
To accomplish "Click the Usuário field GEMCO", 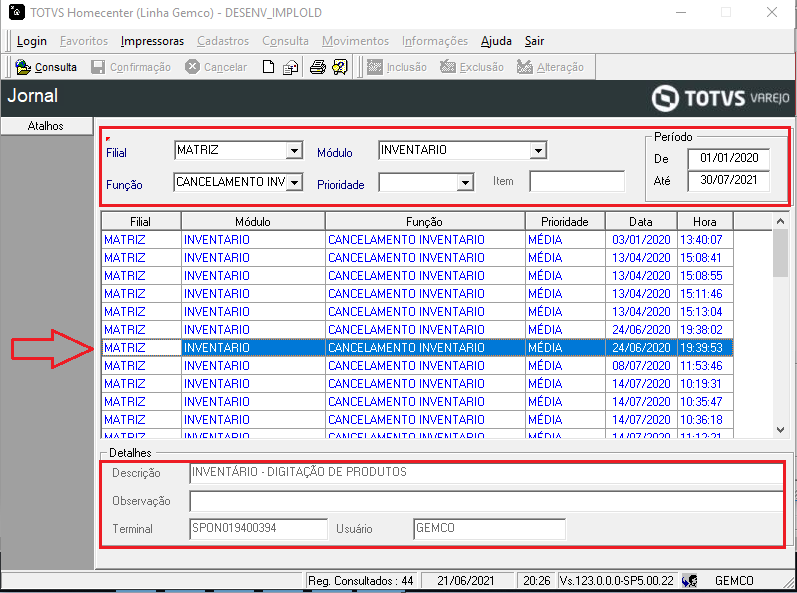I will tap(489, 528).
